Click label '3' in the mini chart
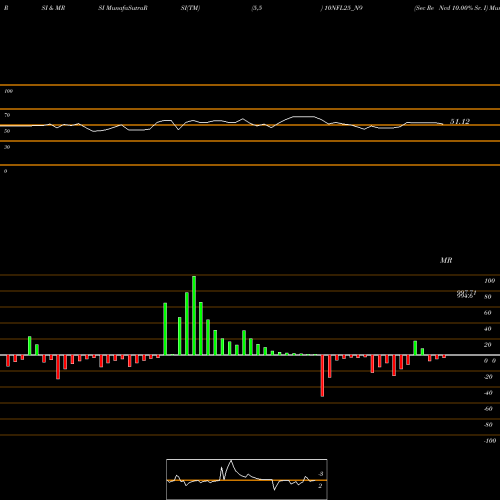The height and width of the screenshot is (500, 500). tap(321, 474)
